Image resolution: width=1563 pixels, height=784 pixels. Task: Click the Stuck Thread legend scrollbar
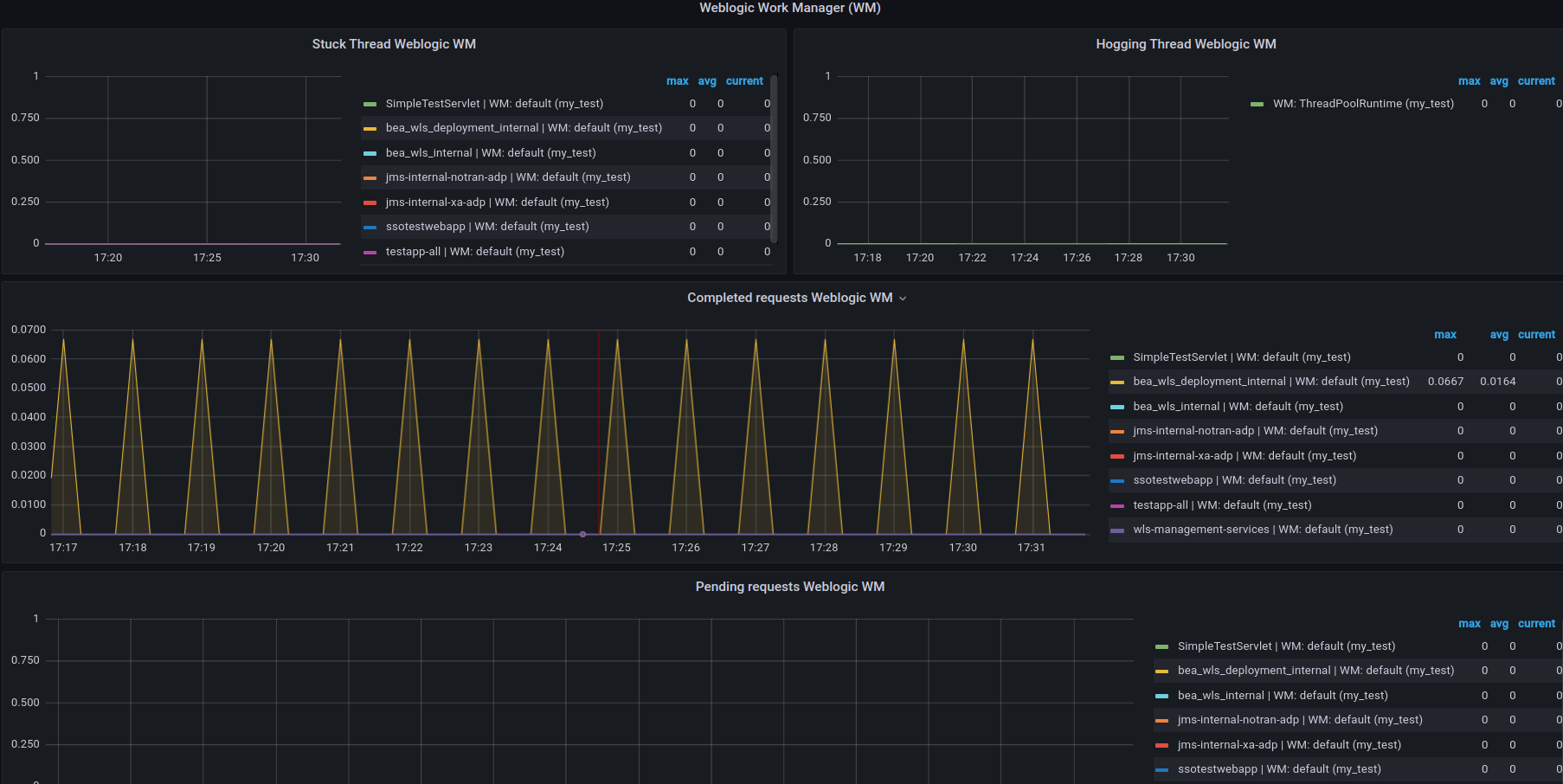coord(774,159)
